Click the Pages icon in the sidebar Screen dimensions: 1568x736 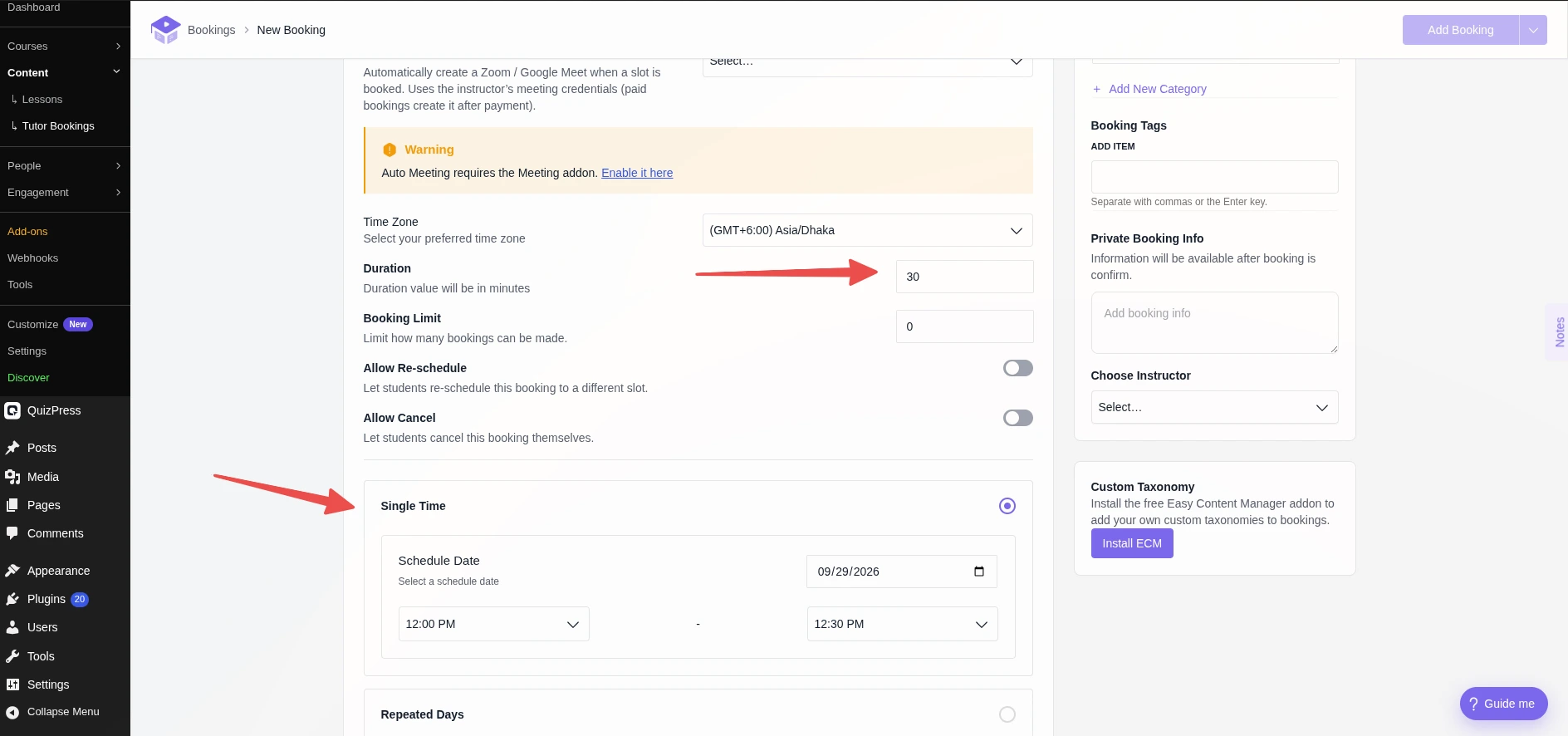coord(12,505)
